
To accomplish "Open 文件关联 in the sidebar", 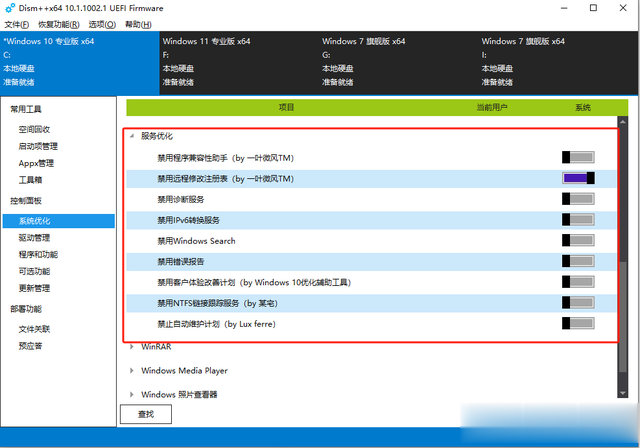I will coord(34,329).
